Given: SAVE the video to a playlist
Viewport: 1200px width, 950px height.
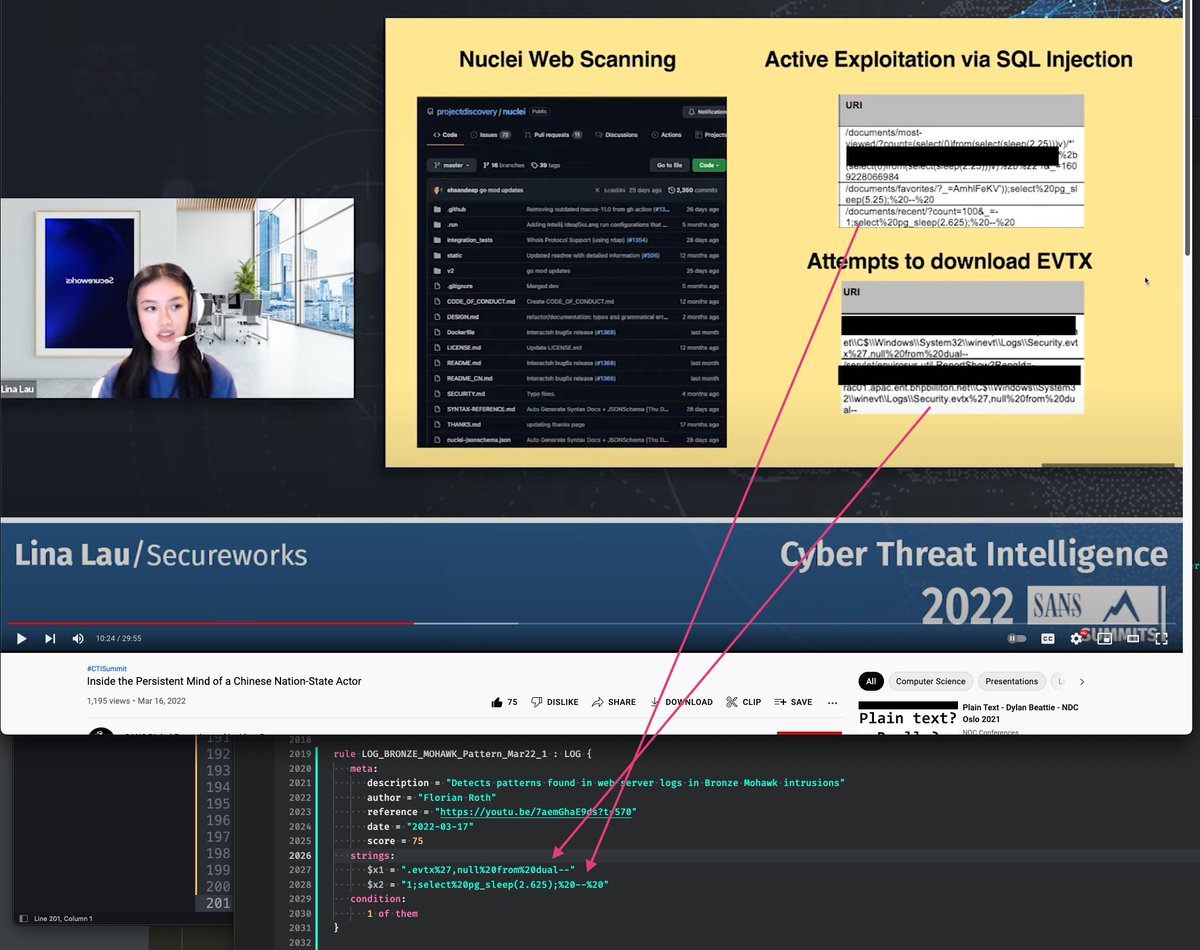Looking at the screenshot, I should tap(793, 702).
